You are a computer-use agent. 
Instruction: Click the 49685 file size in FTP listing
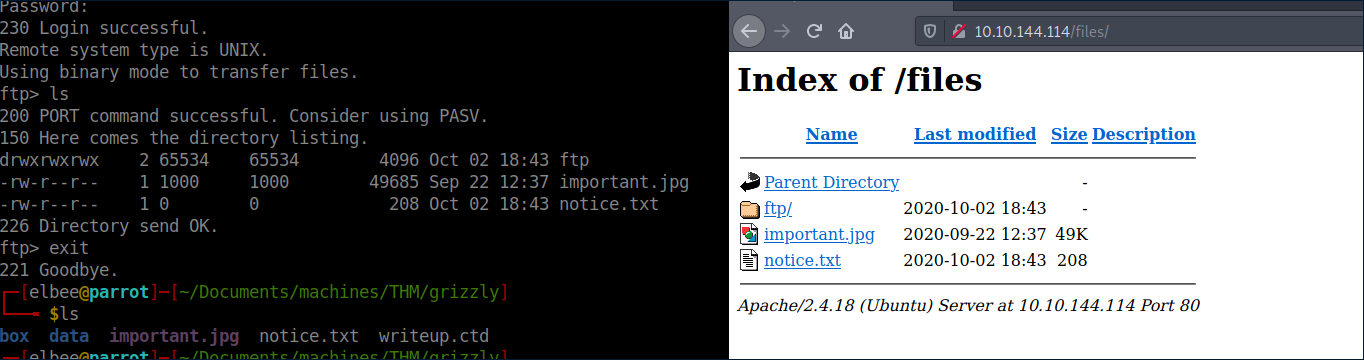point(394,182)
